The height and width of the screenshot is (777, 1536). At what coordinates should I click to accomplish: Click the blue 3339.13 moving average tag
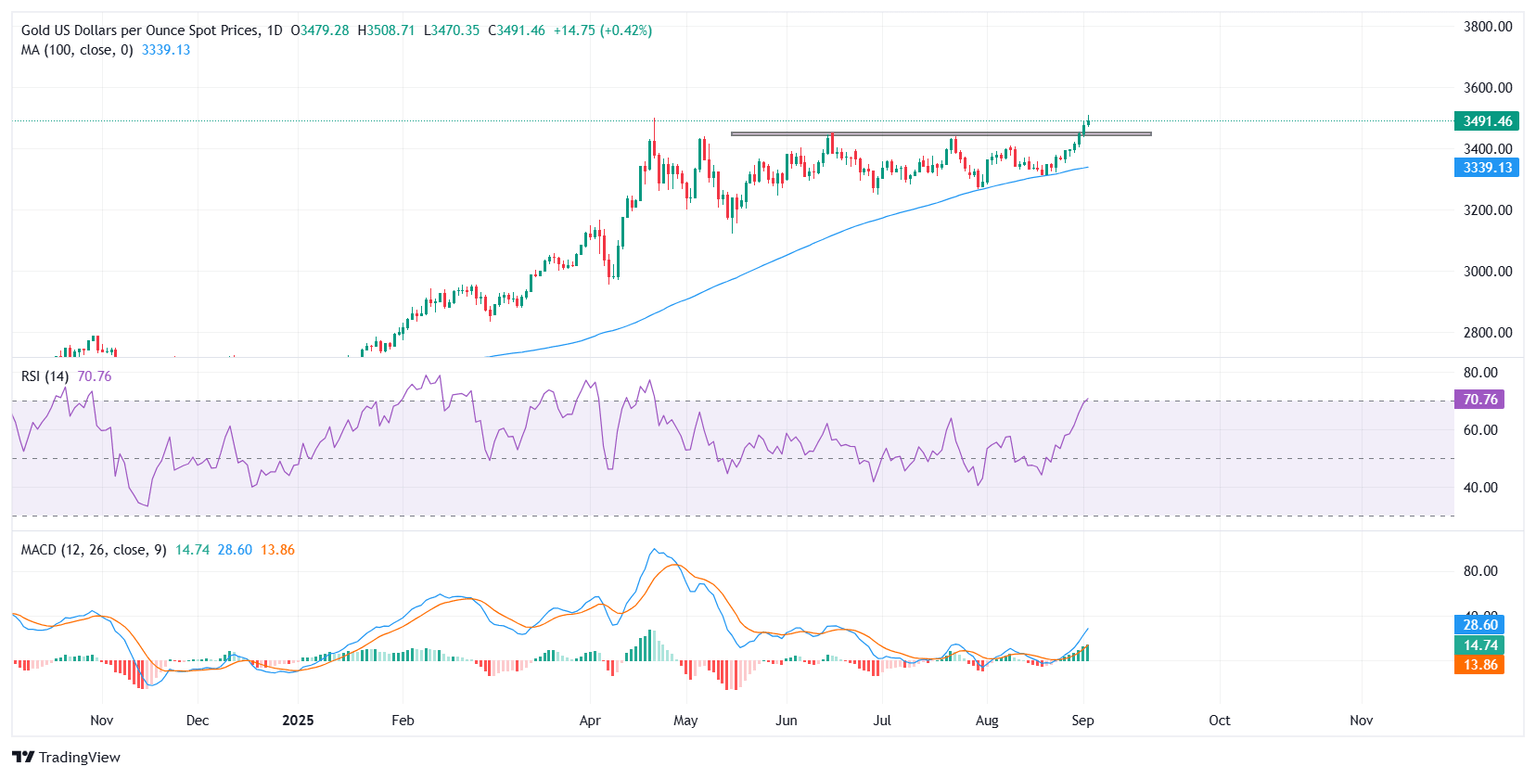click(x=1485, y=168)
